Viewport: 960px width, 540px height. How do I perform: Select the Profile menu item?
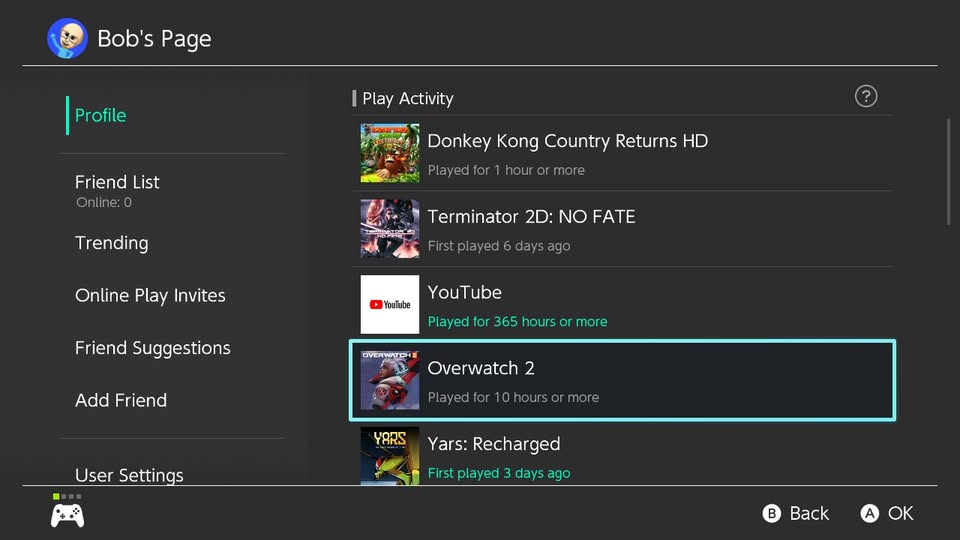[101, 115]
